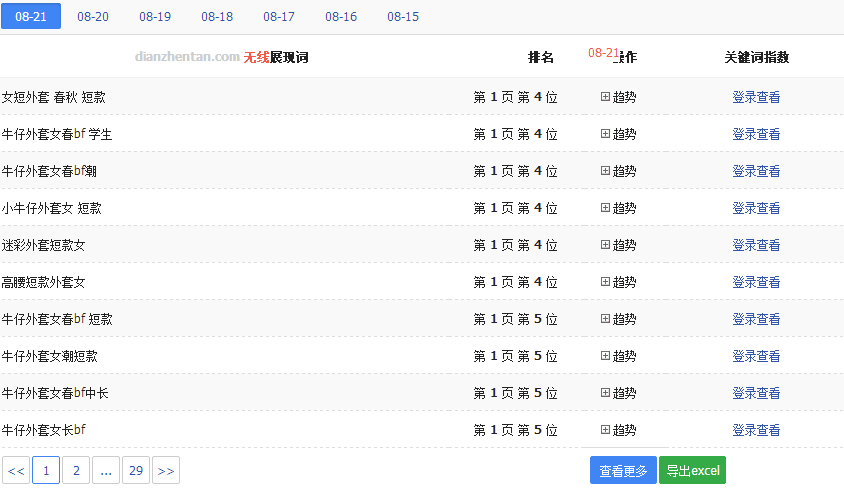Click 登录查看 for 高腰短款外套女
The width and height of the screenshot is (844, 492).
[756, 282]
